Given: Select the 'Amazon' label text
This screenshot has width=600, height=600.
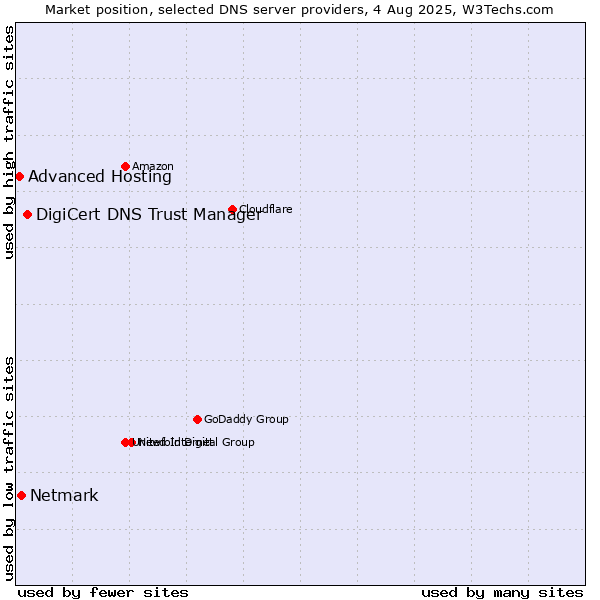Looking at the screenshot, I should click(x=153, y=166).
